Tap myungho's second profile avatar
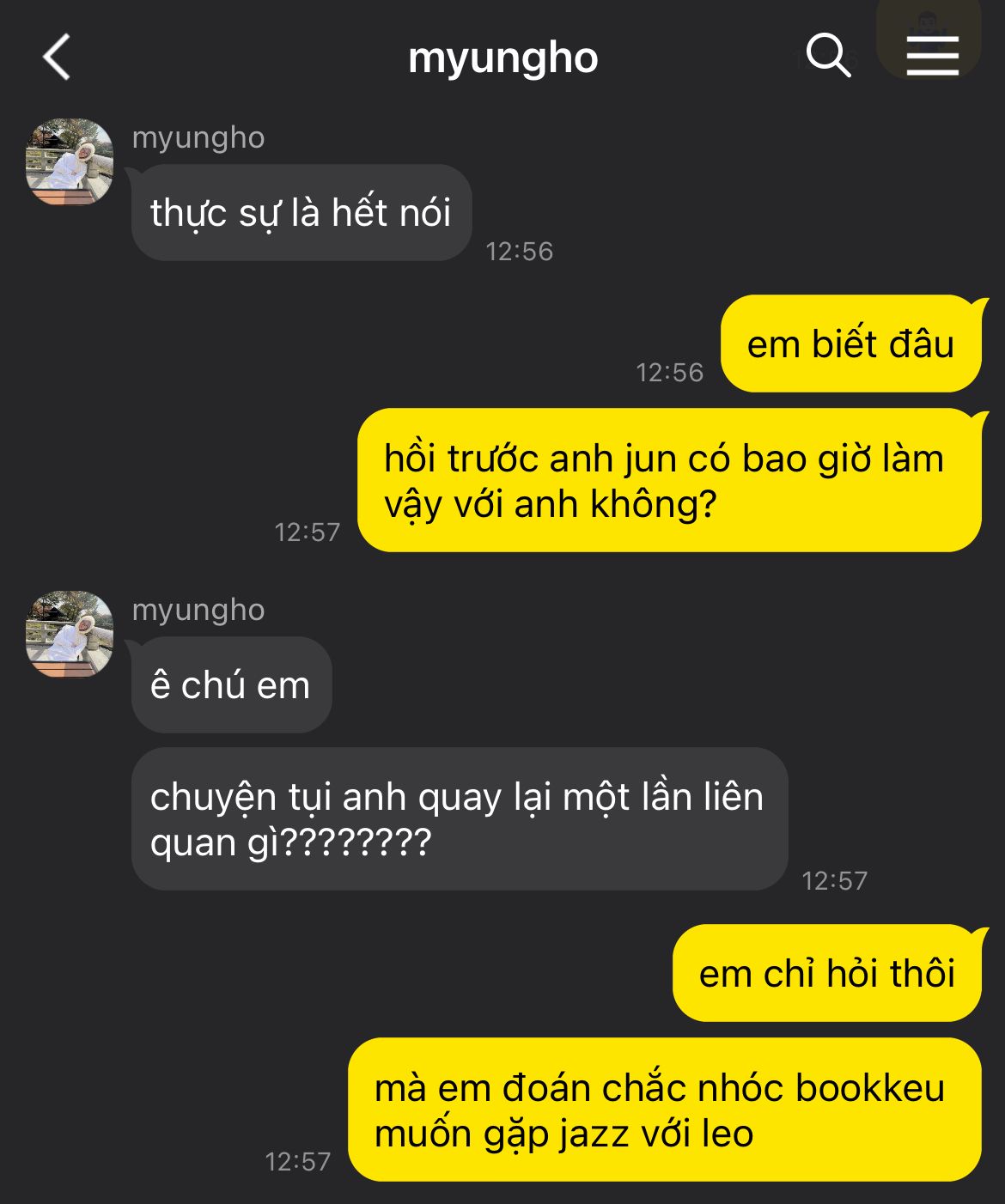This screenshot has width=1005, height=1204. tap(70, 634)
